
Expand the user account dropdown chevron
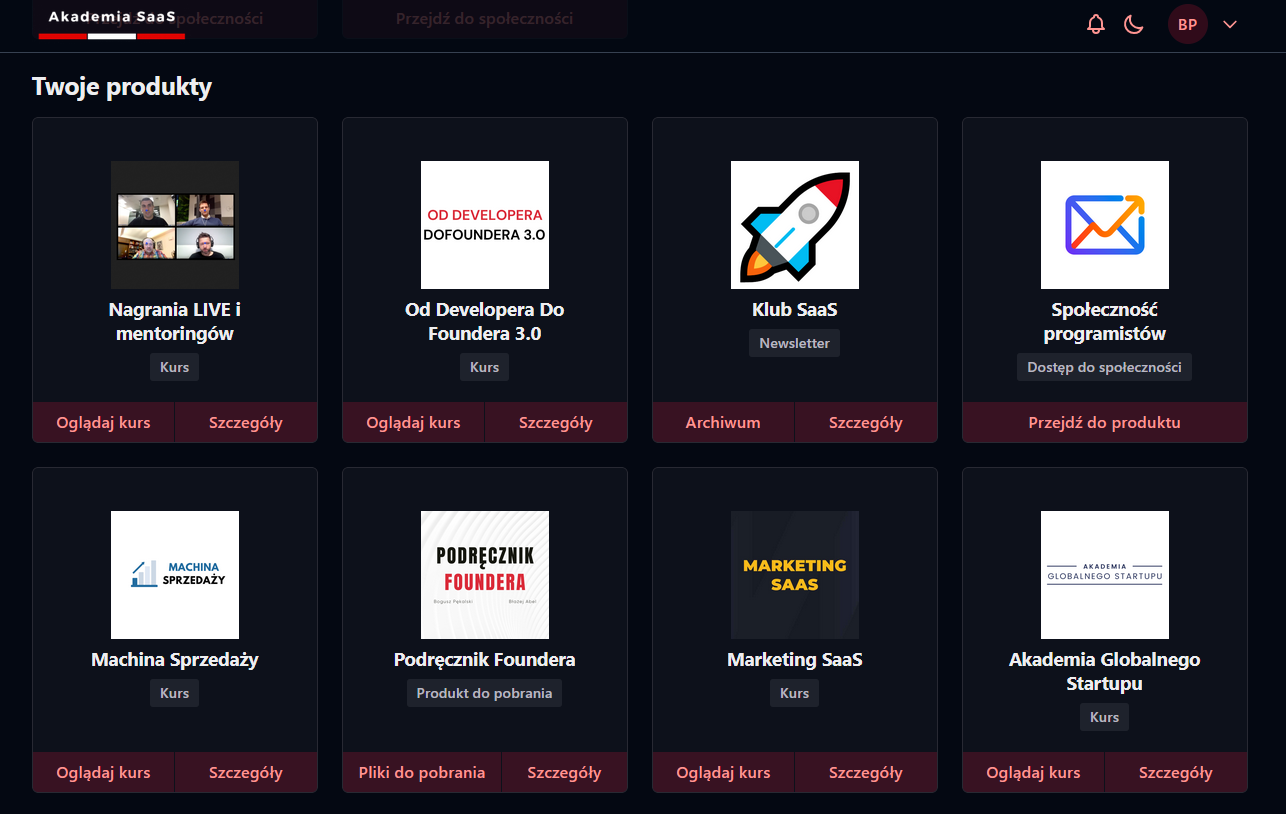click(x=1230, y=24)
